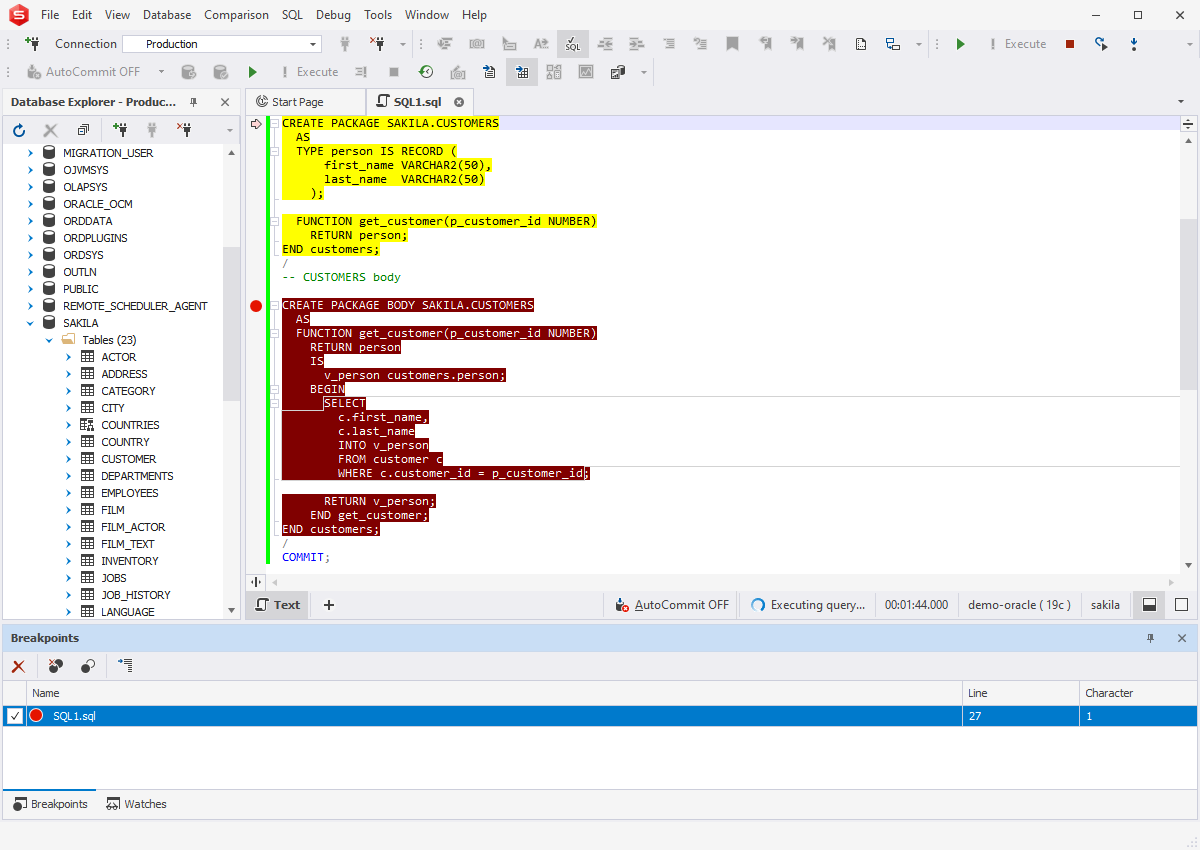Open the Debug menu
The height and width of the screenshot is (850, 1200).
tap(333, 15)
